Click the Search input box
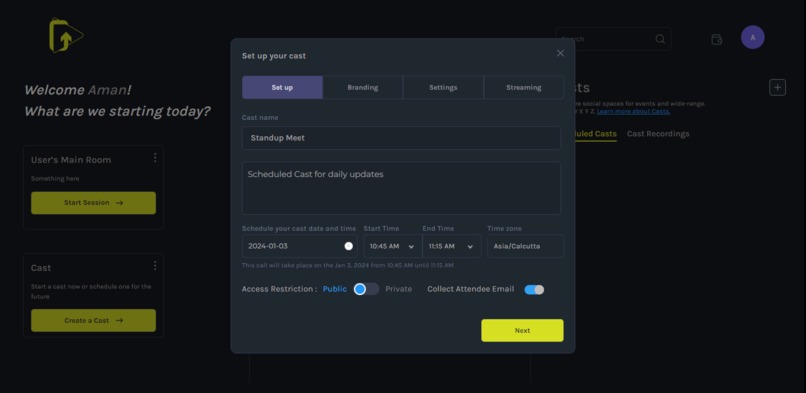Image resolution: width=806 pixels, height=393 pixels. tap(613, 39)
